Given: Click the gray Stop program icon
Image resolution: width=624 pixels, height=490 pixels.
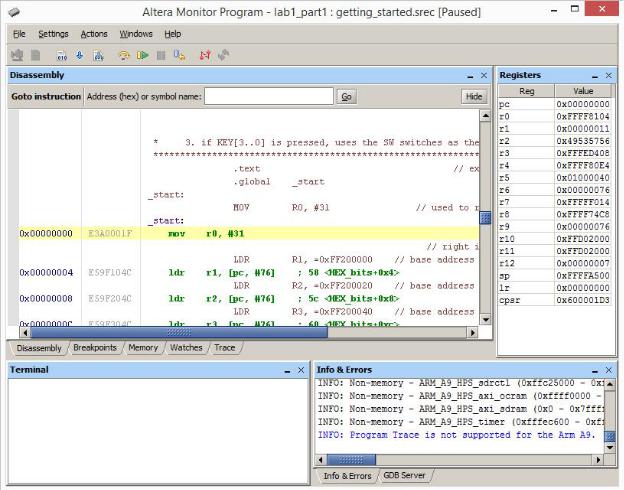Looking at the screenshot, I should (161, 55).
